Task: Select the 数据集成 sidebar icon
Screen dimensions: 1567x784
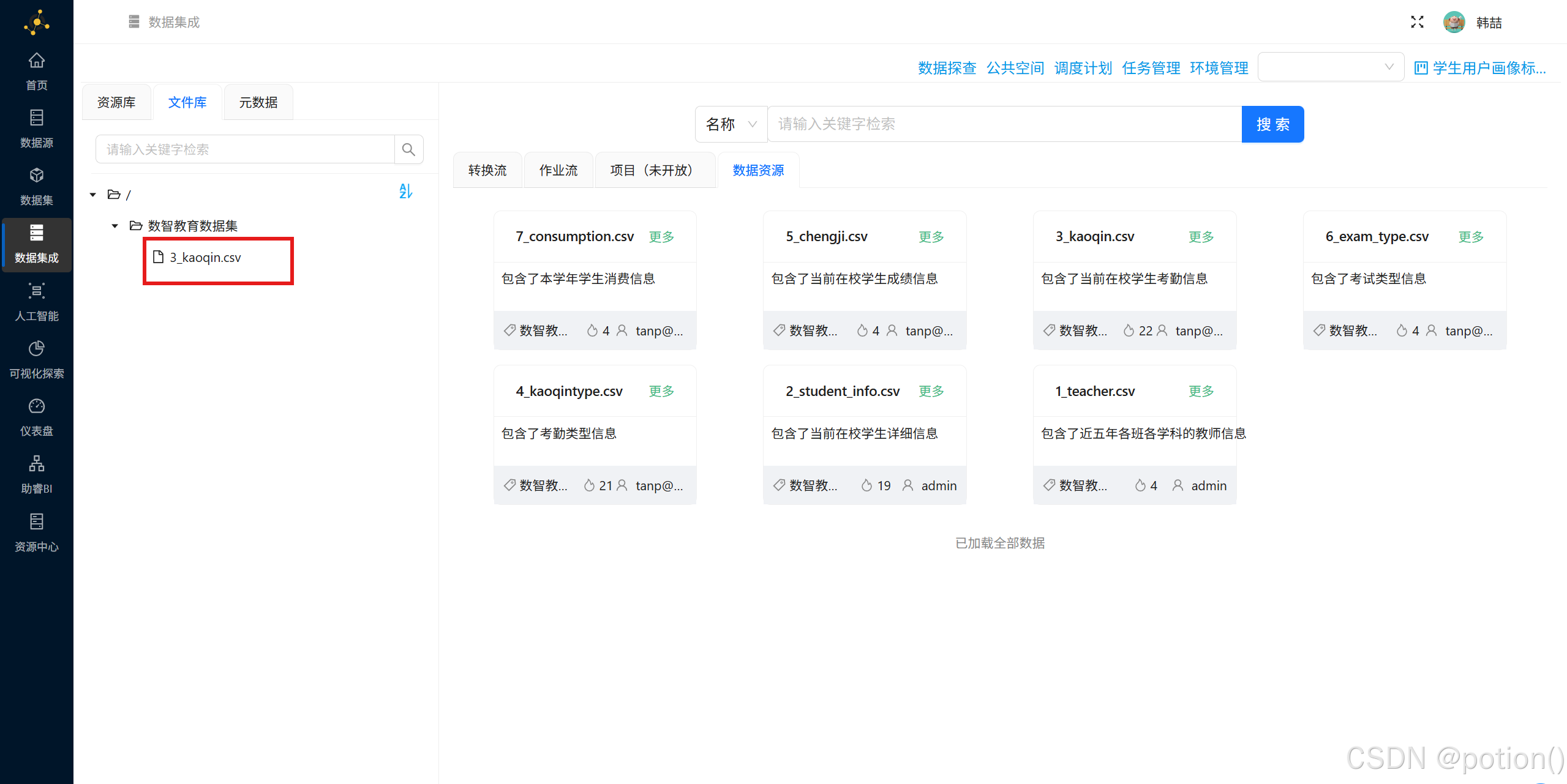Action: pyautogui.click(x=37, y=233)
